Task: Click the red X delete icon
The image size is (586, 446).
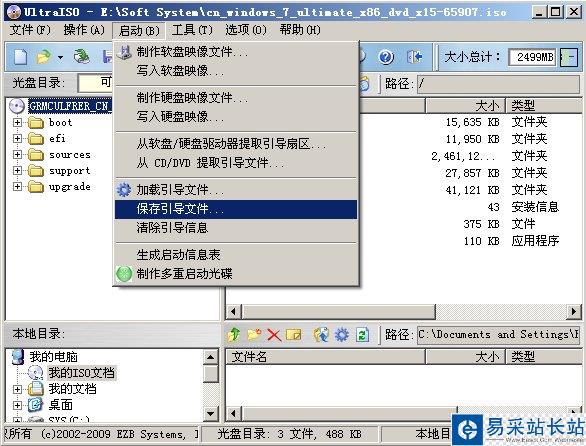Action: point(274,335)
